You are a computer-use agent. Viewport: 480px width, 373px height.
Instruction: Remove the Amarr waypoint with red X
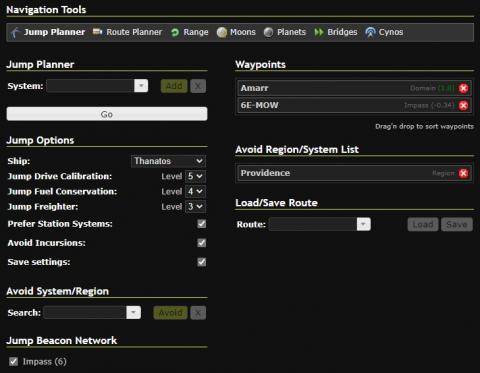[463, 88]
